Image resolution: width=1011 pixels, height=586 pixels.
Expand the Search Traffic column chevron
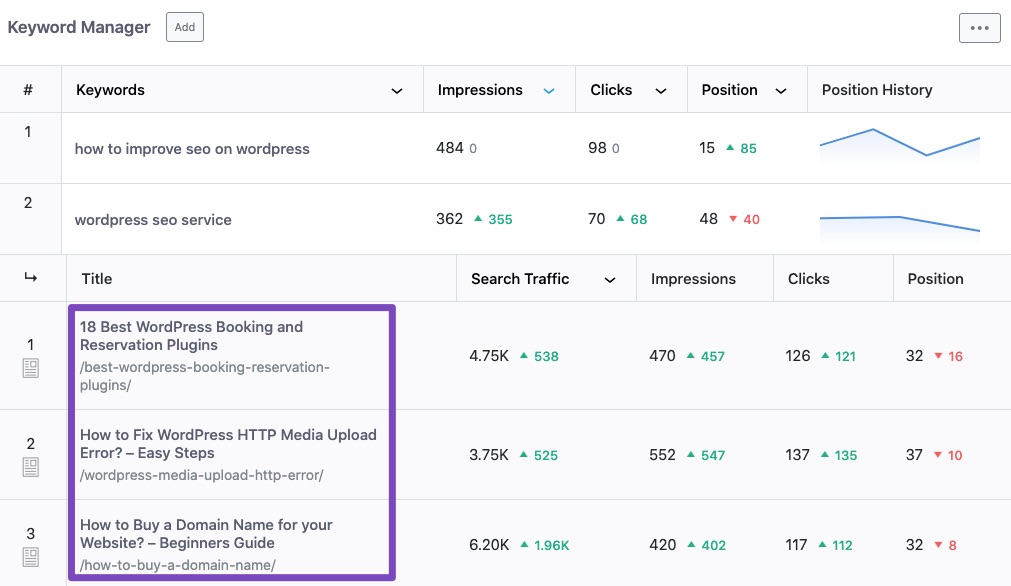tap(610, 280)
